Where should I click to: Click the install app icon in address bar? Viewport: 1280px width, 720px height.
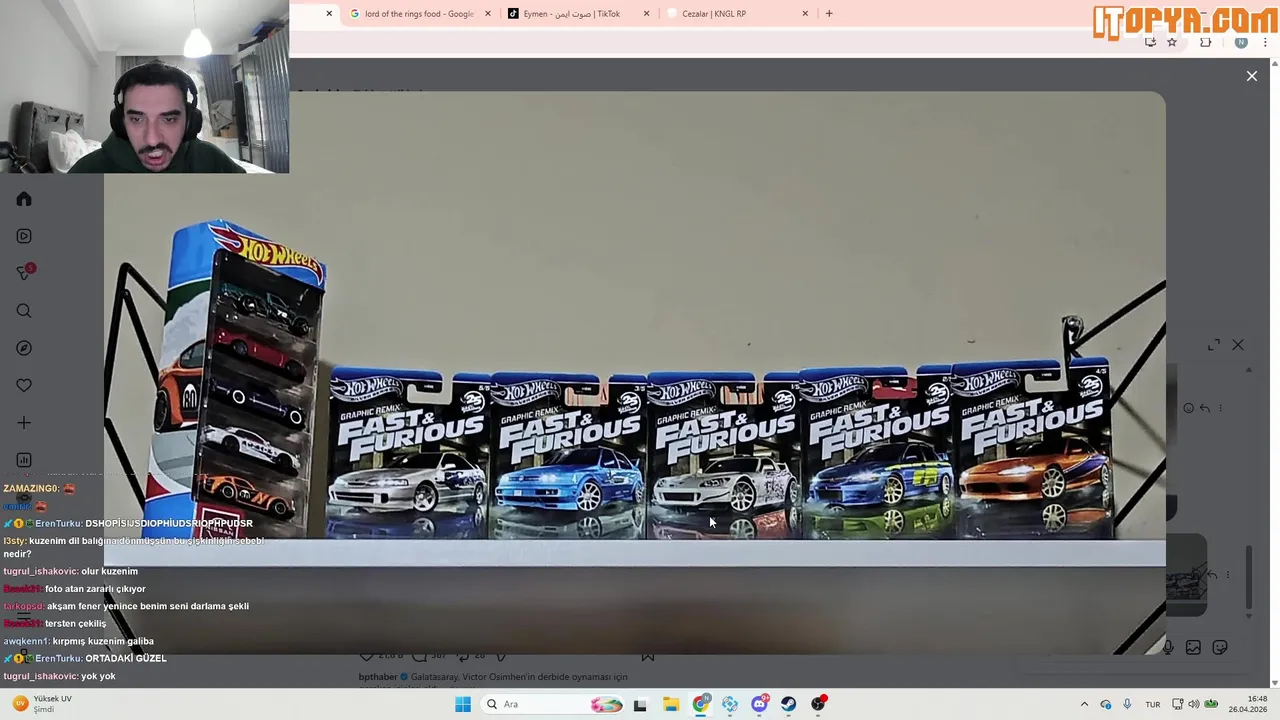[x=1150, y=42]
